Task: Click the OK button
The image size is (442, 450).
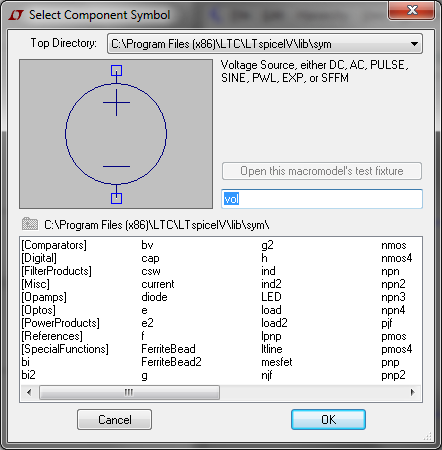Action: (328, 420)
